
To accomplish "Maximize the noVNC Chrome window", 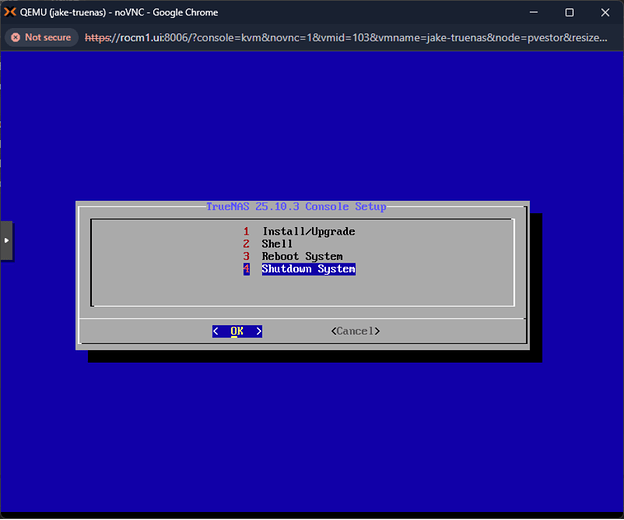I will (569, 12).
